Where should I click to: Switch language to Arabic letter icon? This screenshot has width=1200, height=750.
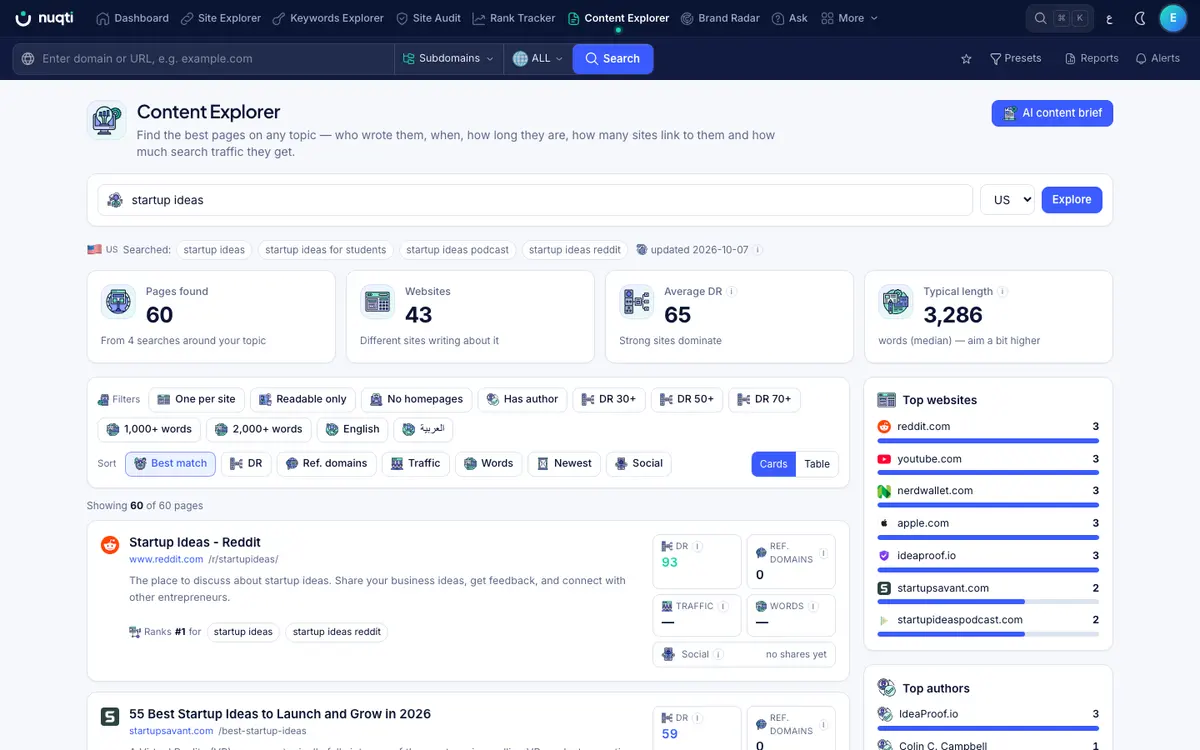pyautogui.click(x=1108, y=18)
